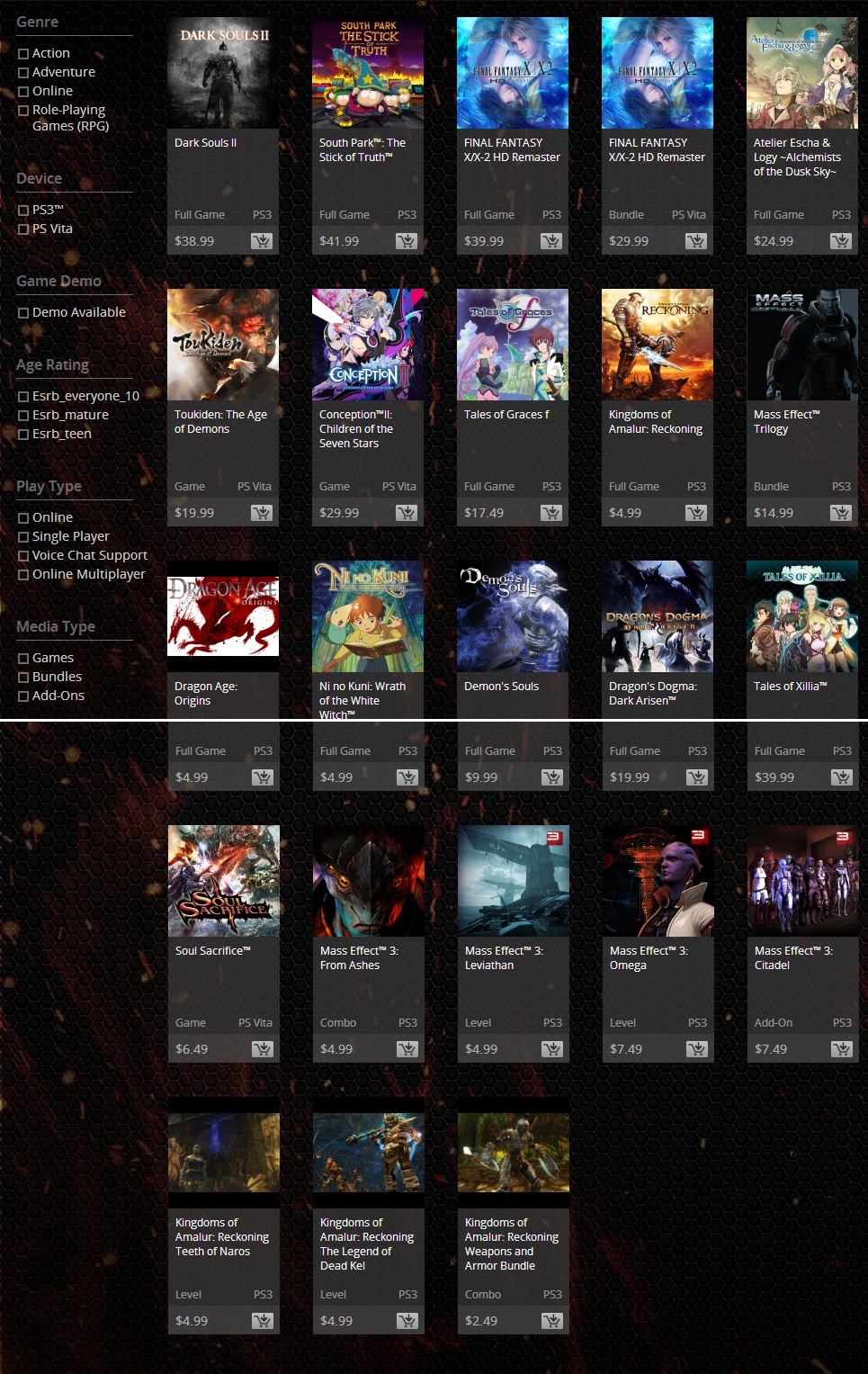Add Teeth of Naros to cart
Image resolution: width=868 pixels, height=1374 pixels.
click(263, 1321)
